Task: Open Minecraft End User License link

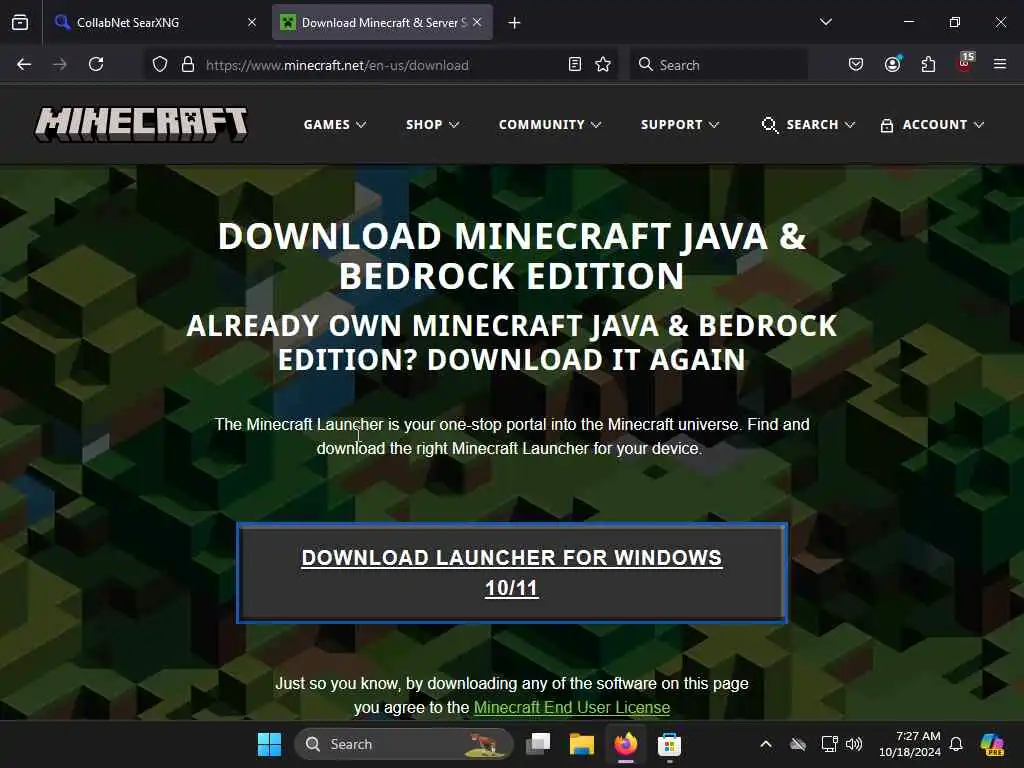Action: (571, 707)
